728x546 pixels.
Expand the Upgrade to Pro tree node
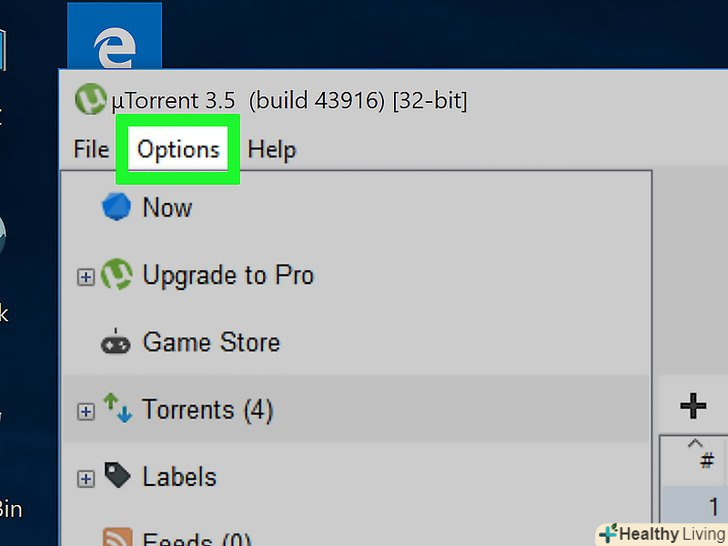(x=85, y=277)
